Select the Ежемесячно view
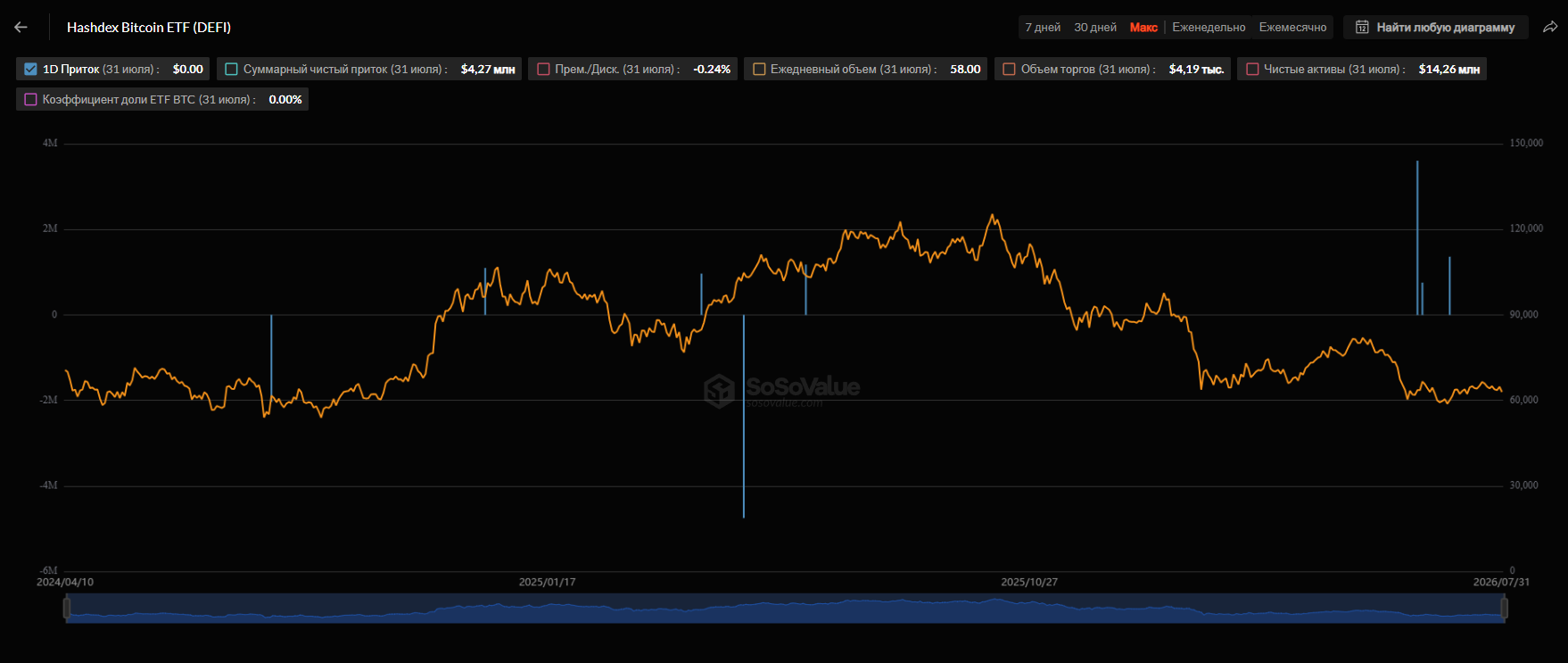 (x=1292, y=28)
